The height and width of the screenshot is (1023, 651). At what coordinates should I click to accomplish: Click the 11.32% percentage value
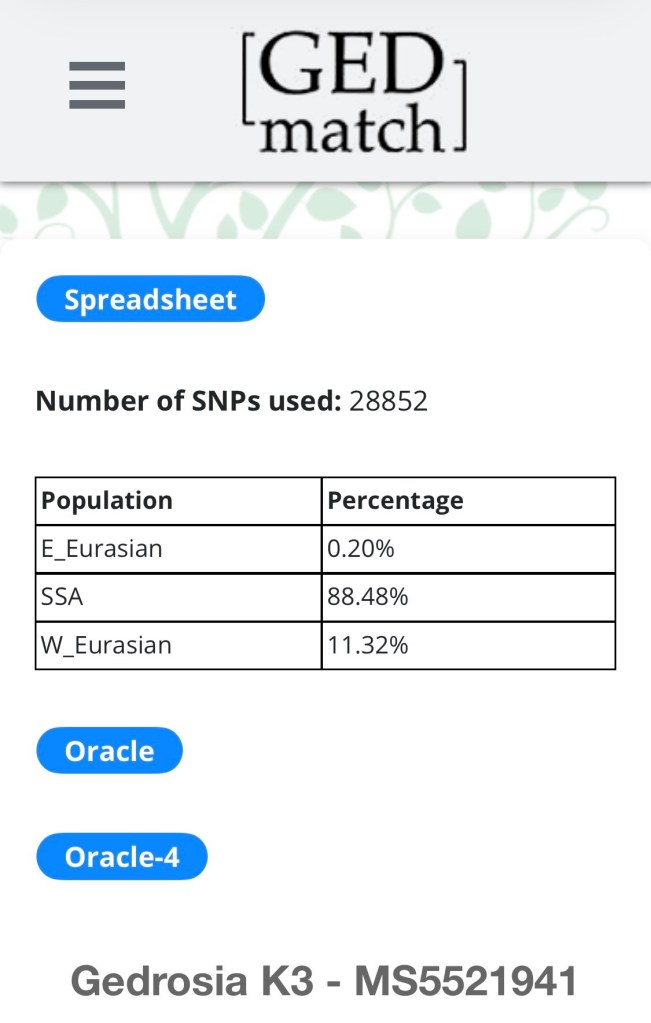click(x=368, y=645)
